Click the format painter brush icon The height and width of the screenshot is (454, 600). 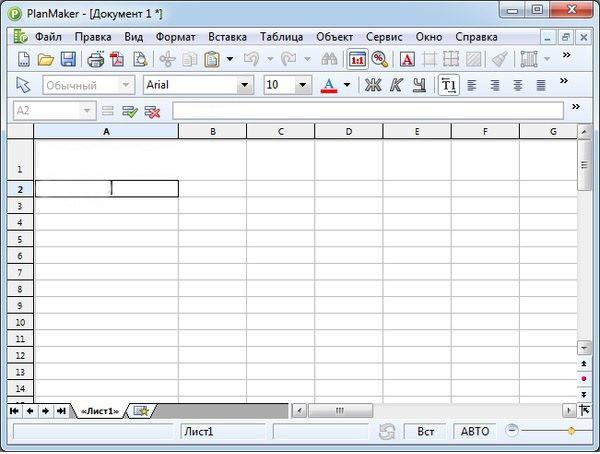(x=499, y=59)
